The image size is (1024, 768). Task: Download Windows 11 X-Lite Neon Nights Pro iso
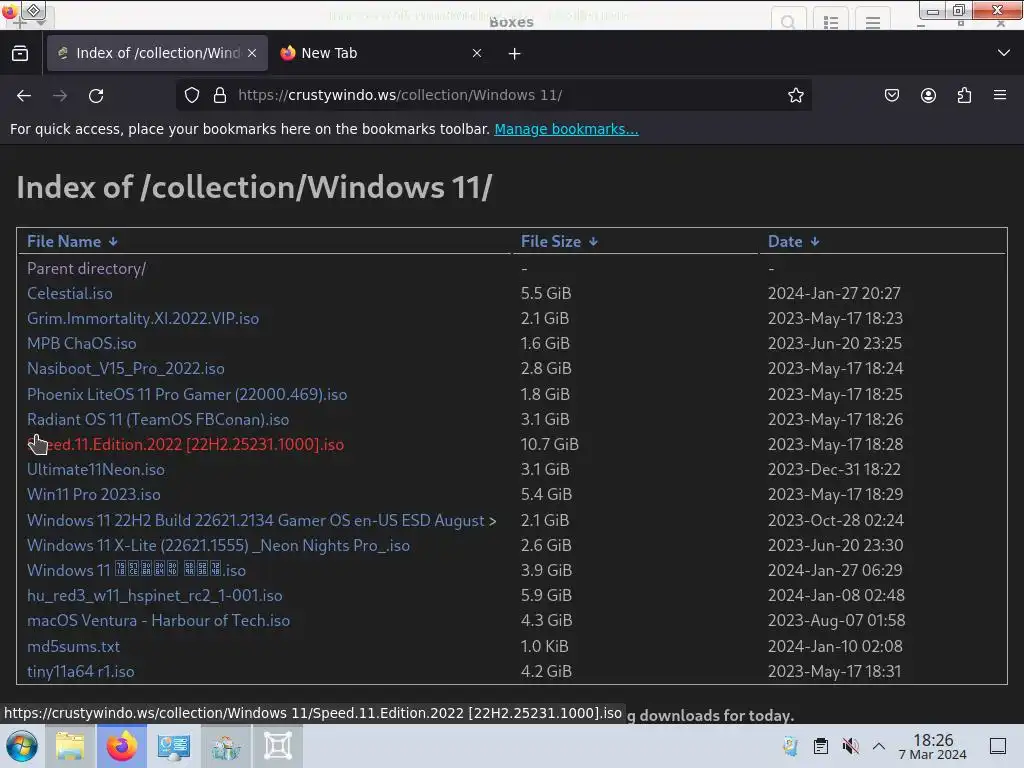(x=218, y=545)
